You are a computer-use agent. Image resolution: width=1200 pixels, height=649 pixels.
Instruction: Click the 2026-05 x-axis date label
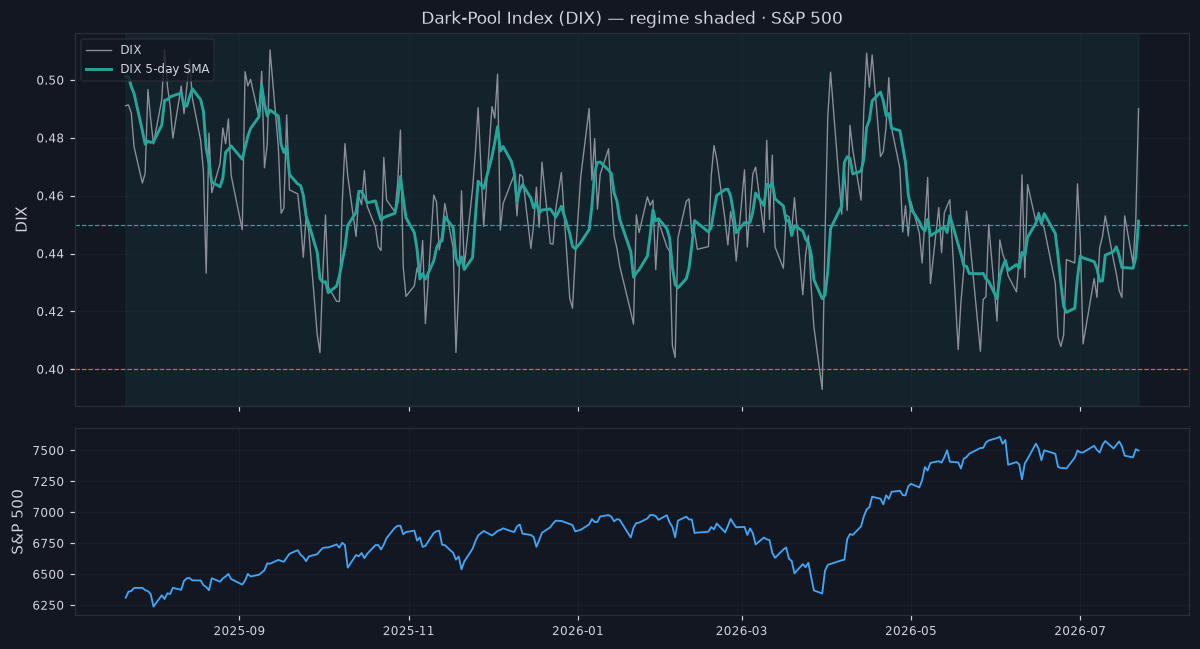click(x=911, y=631)
